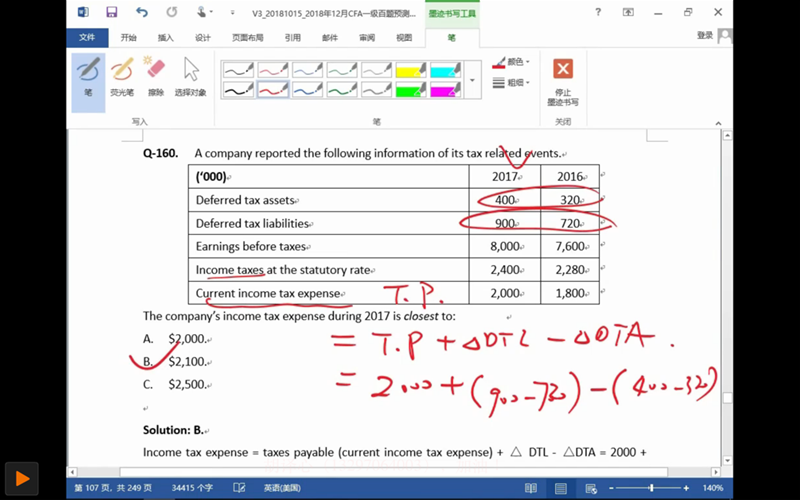
Task: Click 登录 to sign in
Action: [x=705, y=36]
